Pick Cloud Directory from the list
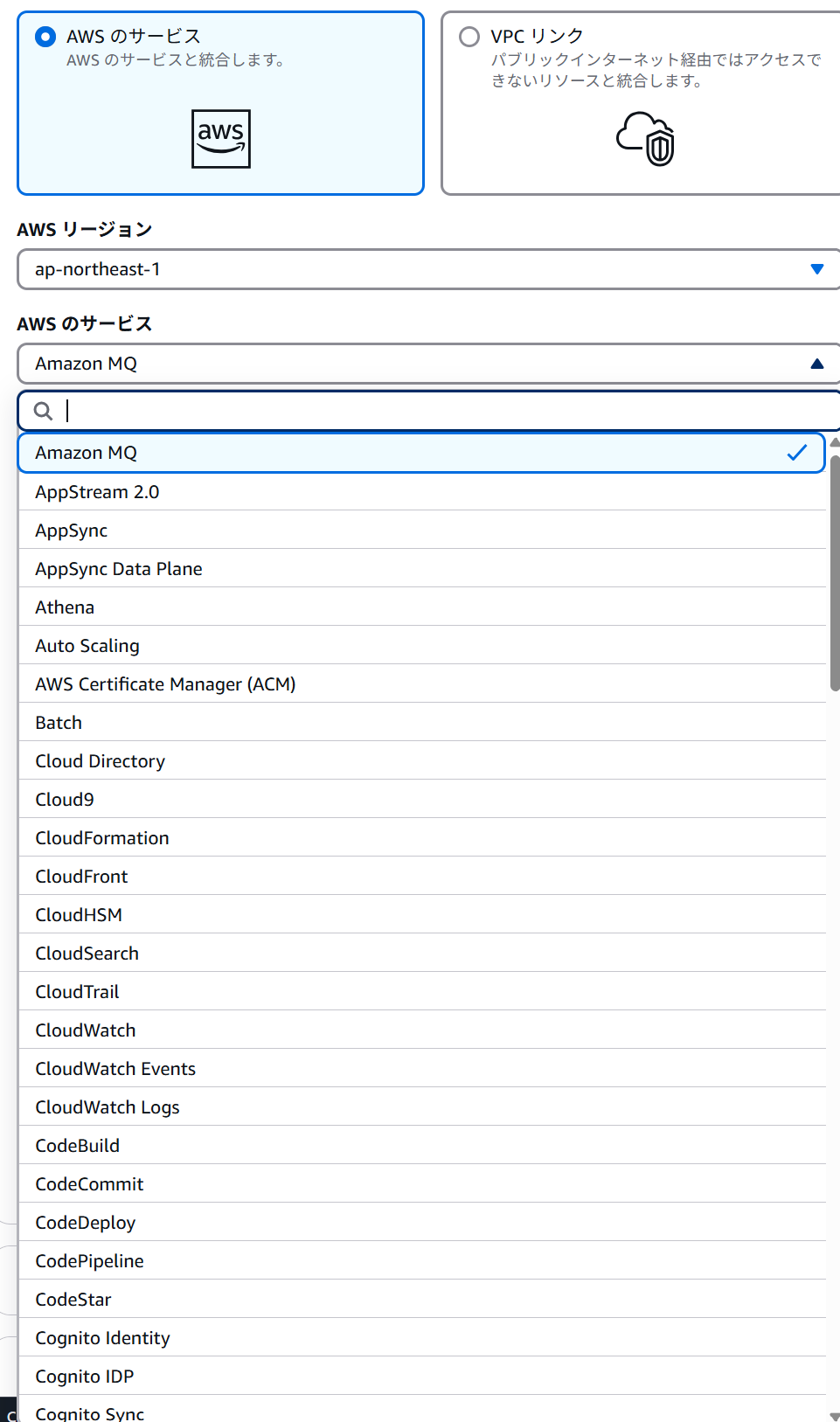The image size is (840, 1422). click(x=422, y=761)
